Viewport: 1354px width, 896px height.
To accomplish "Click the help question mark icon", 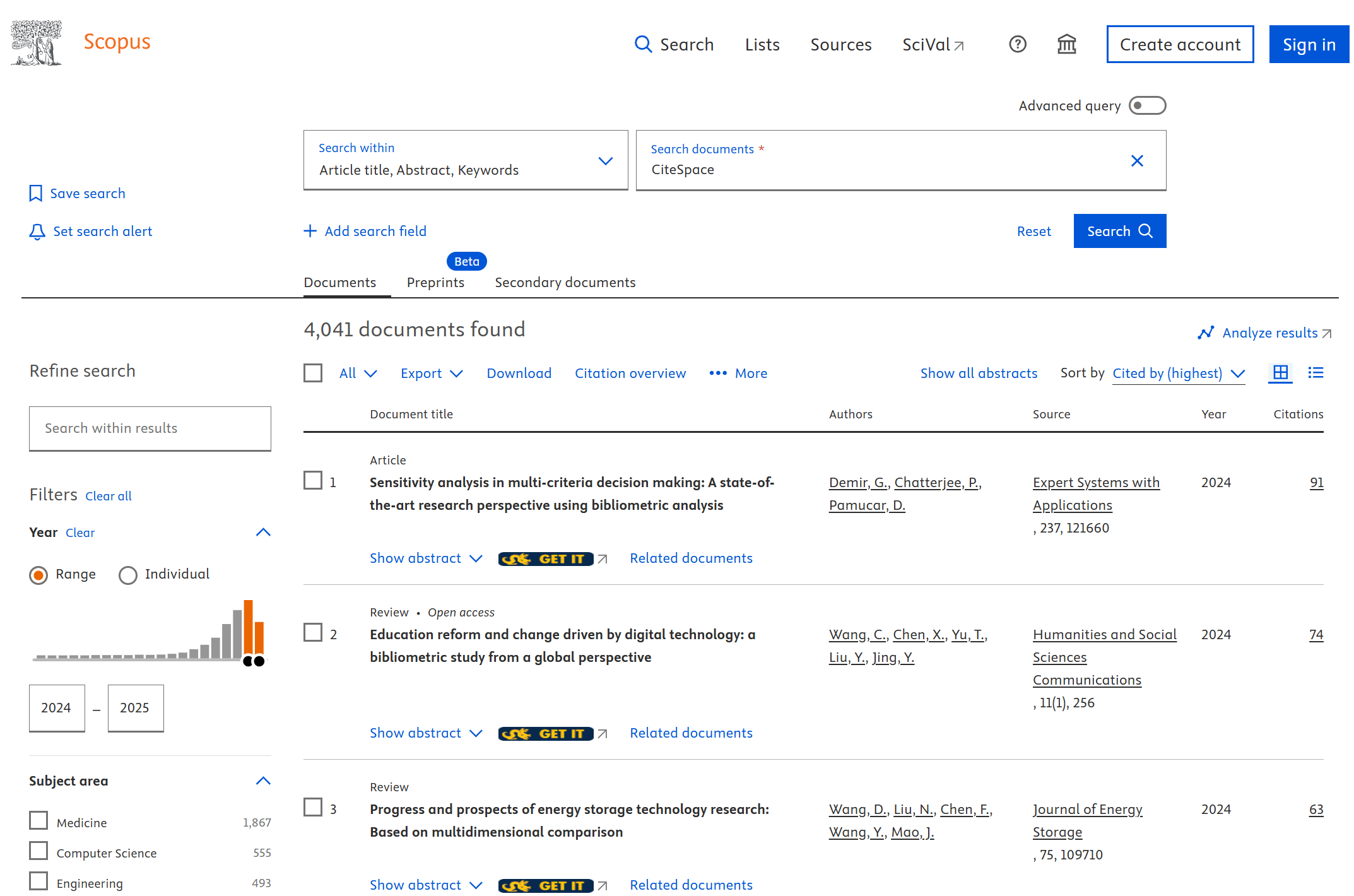I will 1017,44.
